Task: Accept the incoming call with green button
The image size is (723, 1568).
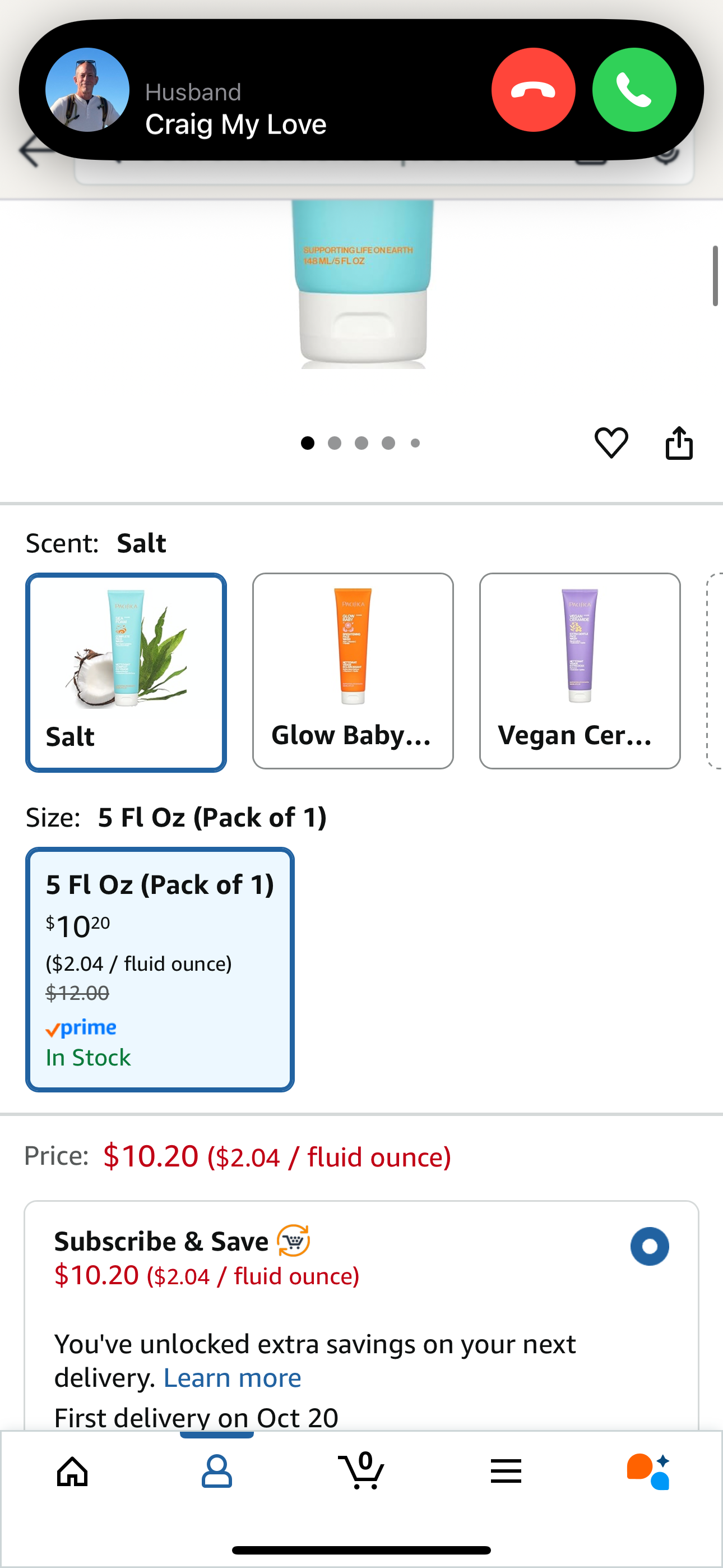Action: [633, 90]
